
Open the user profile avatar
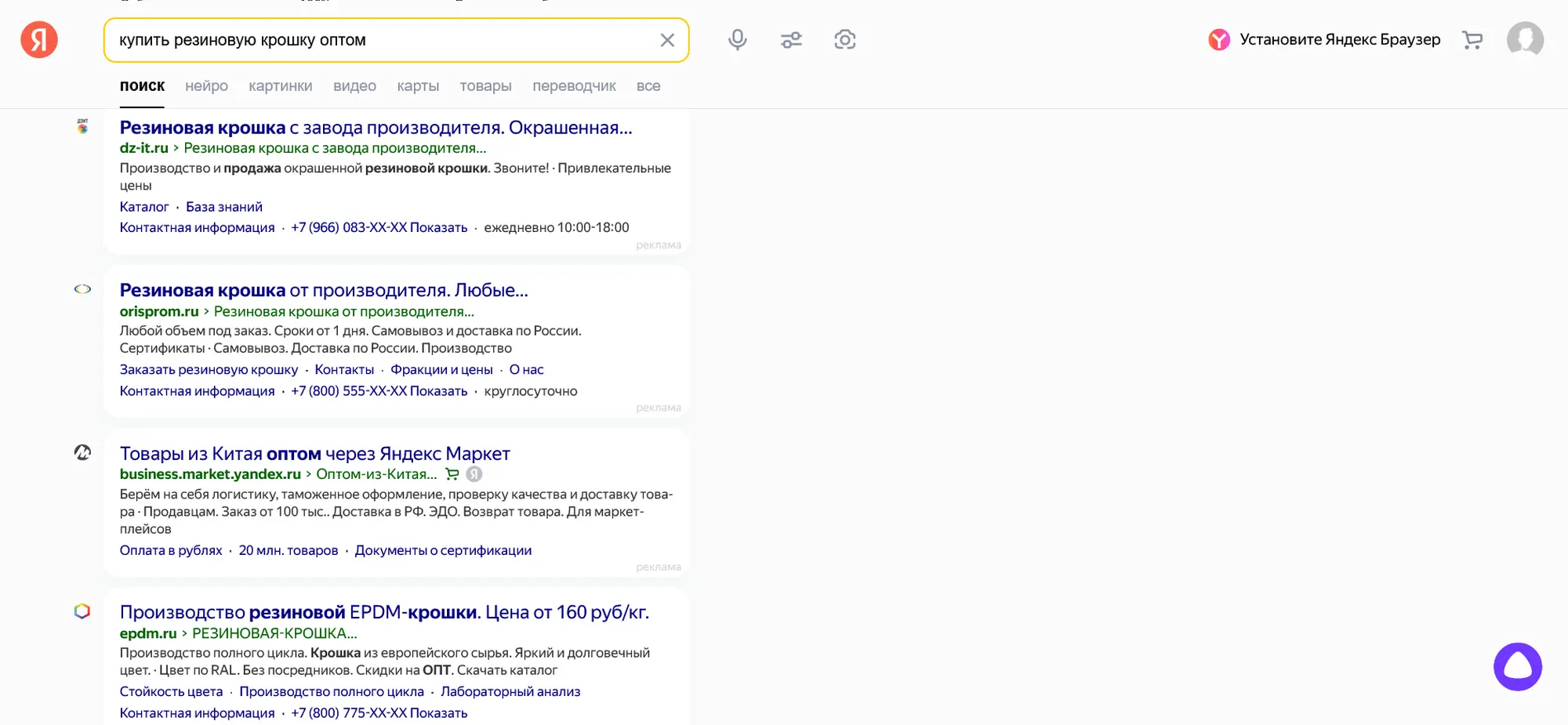1525,40
